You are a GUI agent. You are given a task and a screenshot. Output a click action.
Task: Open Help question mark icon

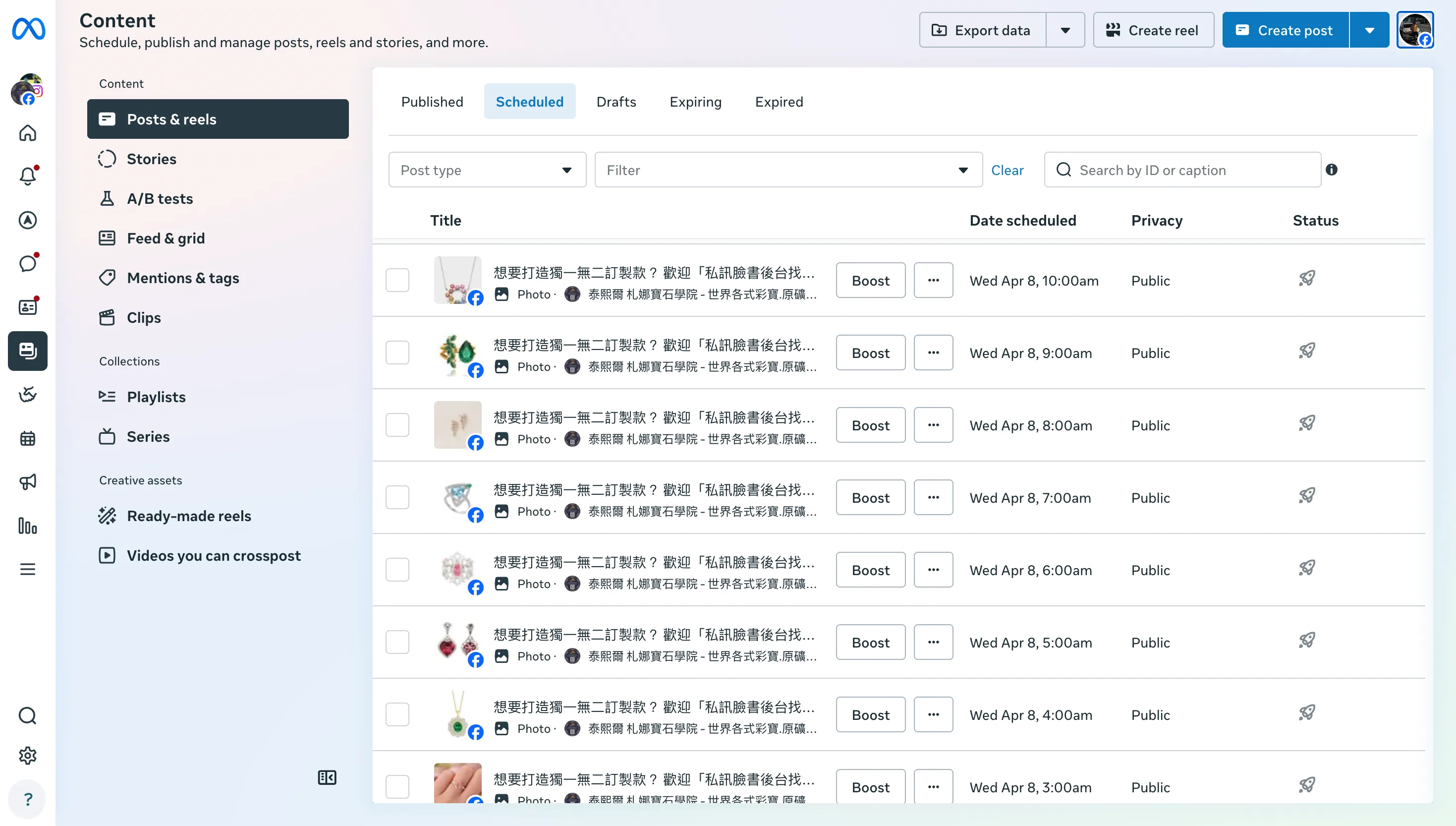pos(28,799)
